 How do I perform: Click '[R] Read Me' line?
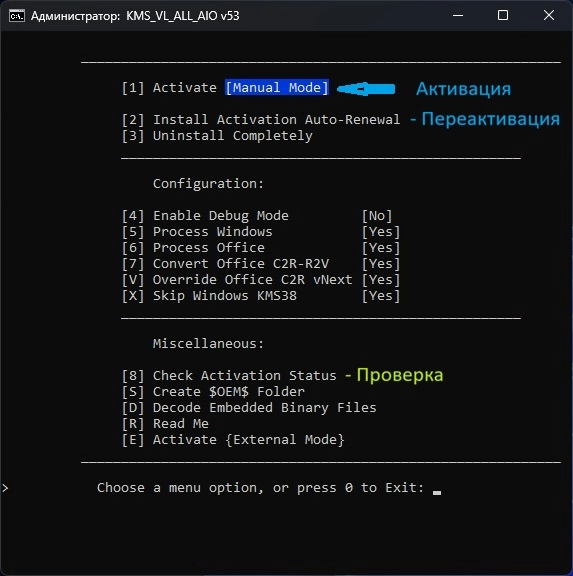point(165,424)
